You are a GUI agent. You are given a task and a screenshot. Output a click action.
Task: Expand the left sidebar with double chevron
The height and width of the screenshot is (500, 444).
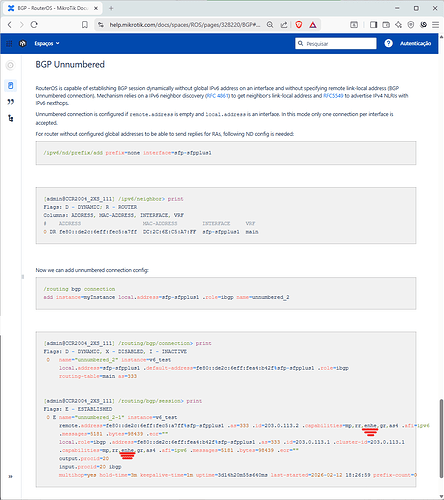10,476
